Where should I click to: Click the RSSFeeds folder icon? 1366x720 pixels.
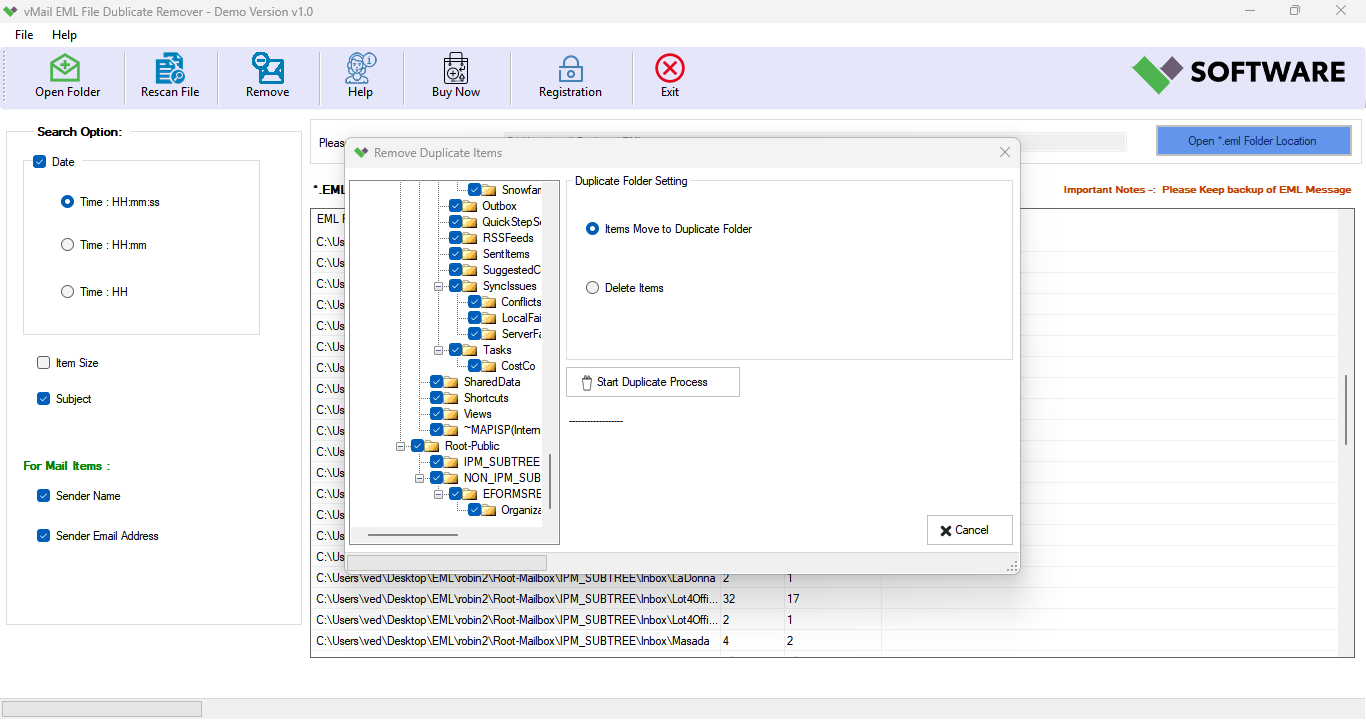pyautogui.click(x=470, y=238)
